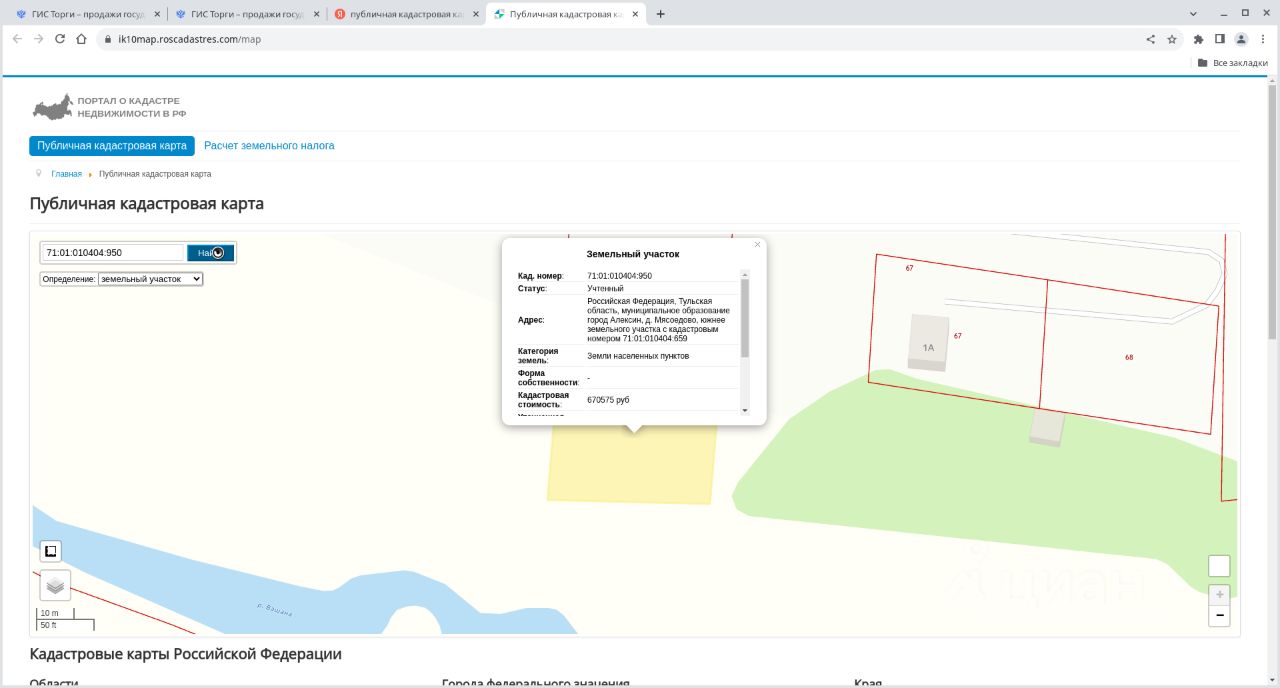
Task: Bookmark this page with the star icon
Action: coord(1172,39)
